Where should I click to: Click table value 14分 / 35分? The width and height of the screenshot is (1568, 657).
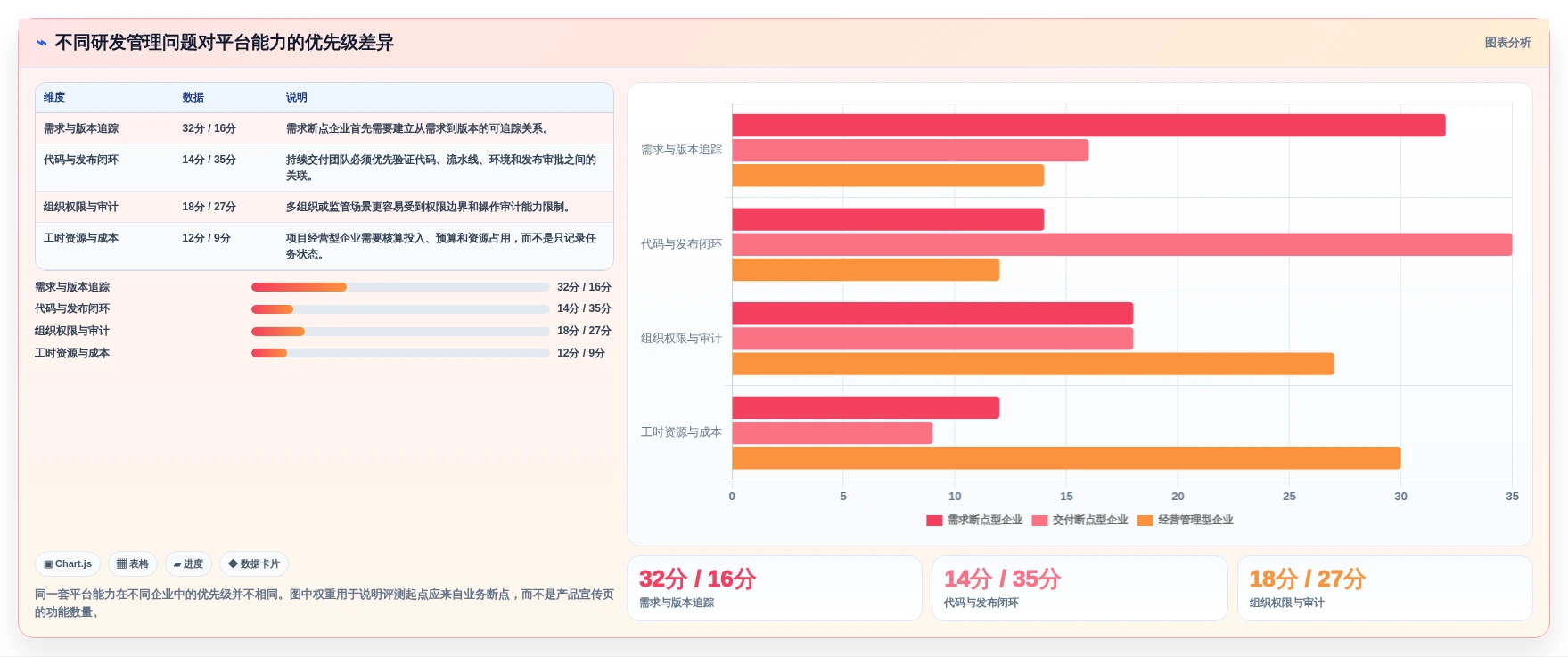[209, 160]
